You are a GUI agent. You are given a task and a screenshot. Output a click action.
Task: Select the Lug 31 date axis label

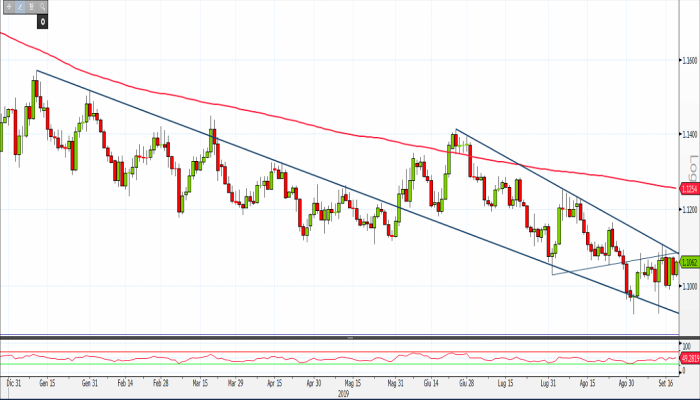point(548,383)
